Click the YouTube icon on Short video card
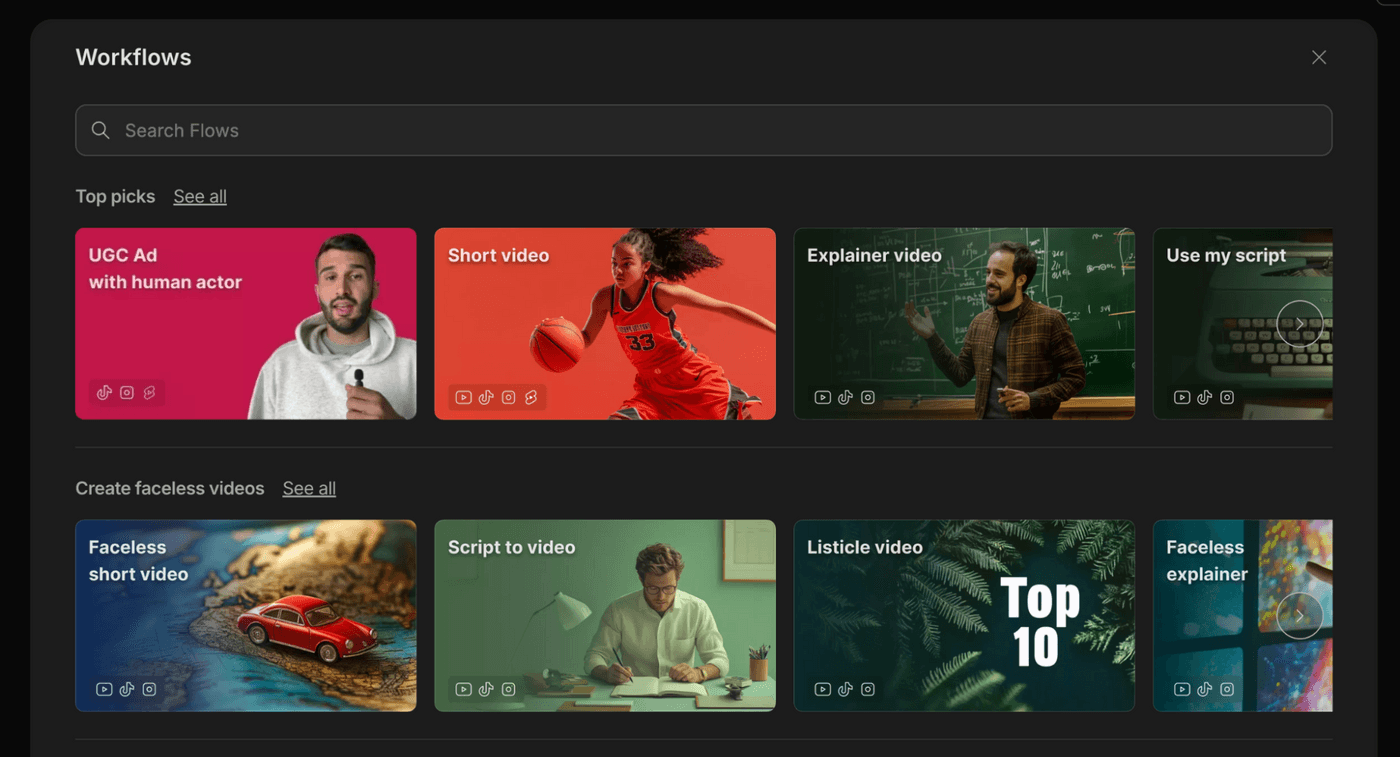This screenshot has height=757, width=1400. (463, 397)
